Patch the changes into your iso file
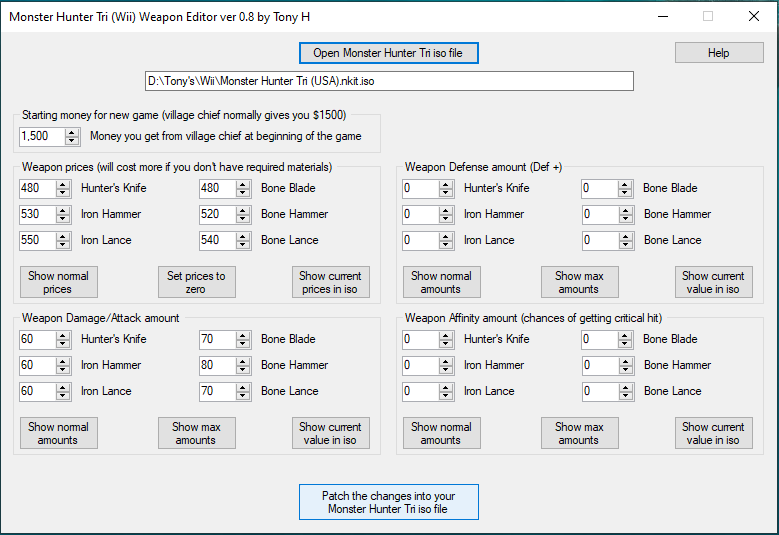This screenshot has height=535, width=779. pos(388,502)
